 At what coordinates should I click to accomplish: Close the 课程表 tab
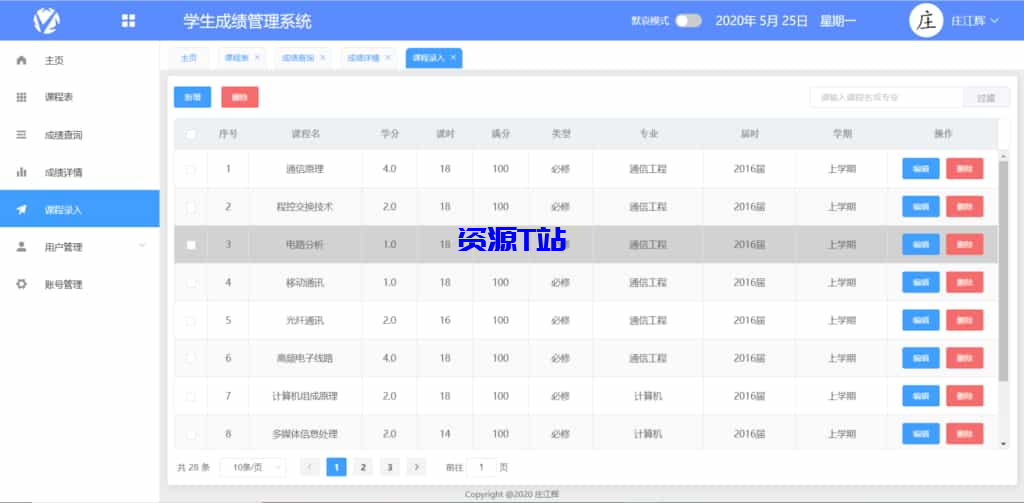coord(257,57)
